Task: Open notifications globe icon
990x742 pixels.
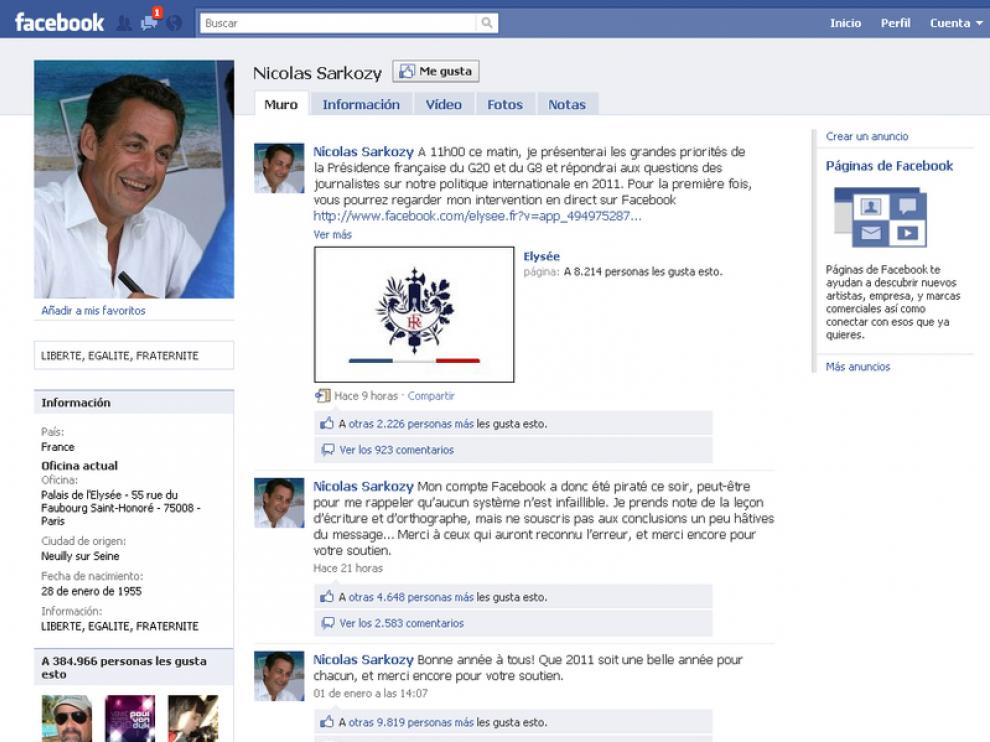Action: coord(174,23)
